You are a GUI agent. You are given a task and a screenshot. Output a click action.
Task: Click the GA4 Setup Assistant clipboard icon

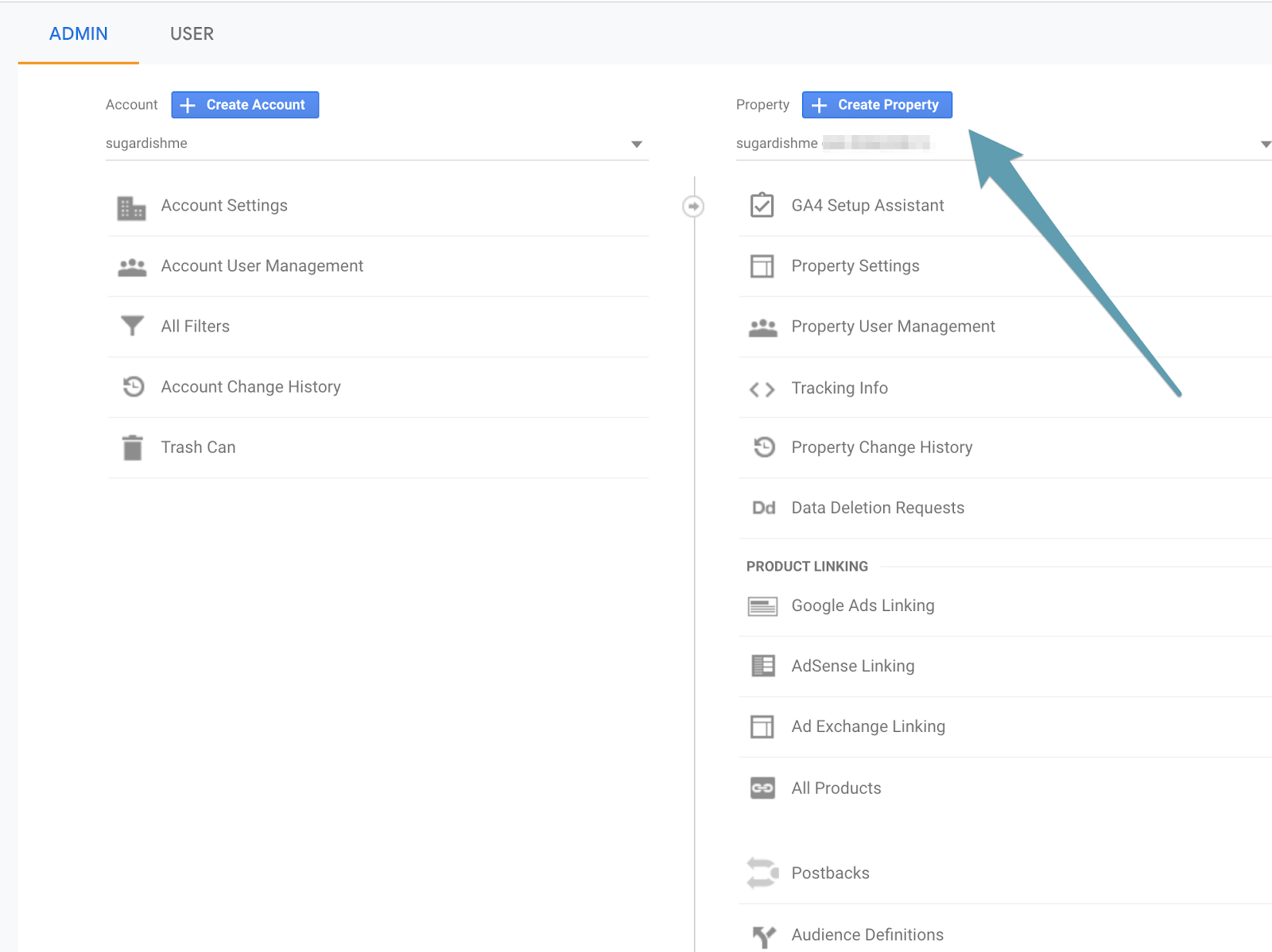(x=762, y=205)
